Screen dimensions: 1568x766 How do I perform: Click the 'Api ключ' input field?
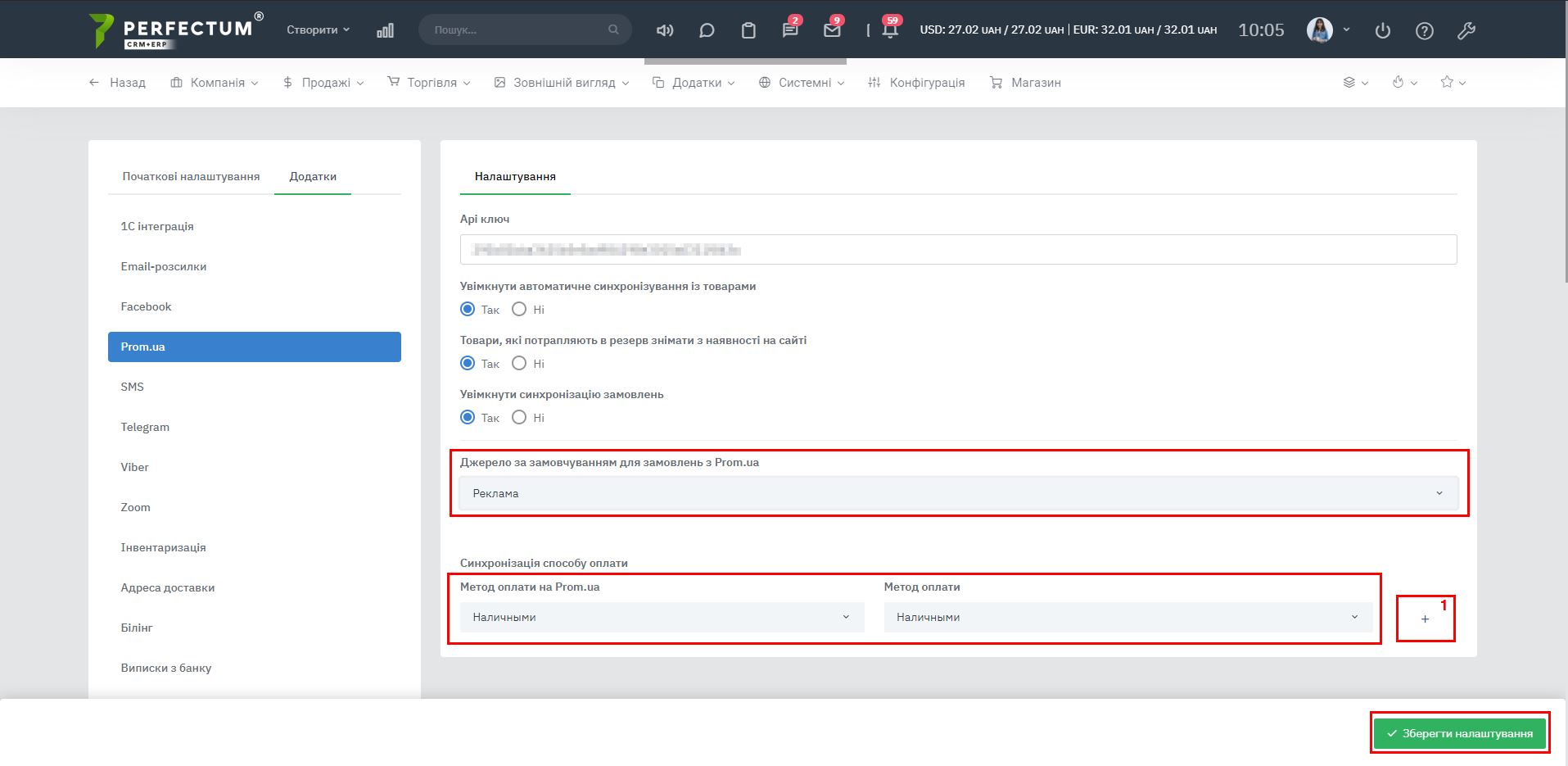(958, 250)
